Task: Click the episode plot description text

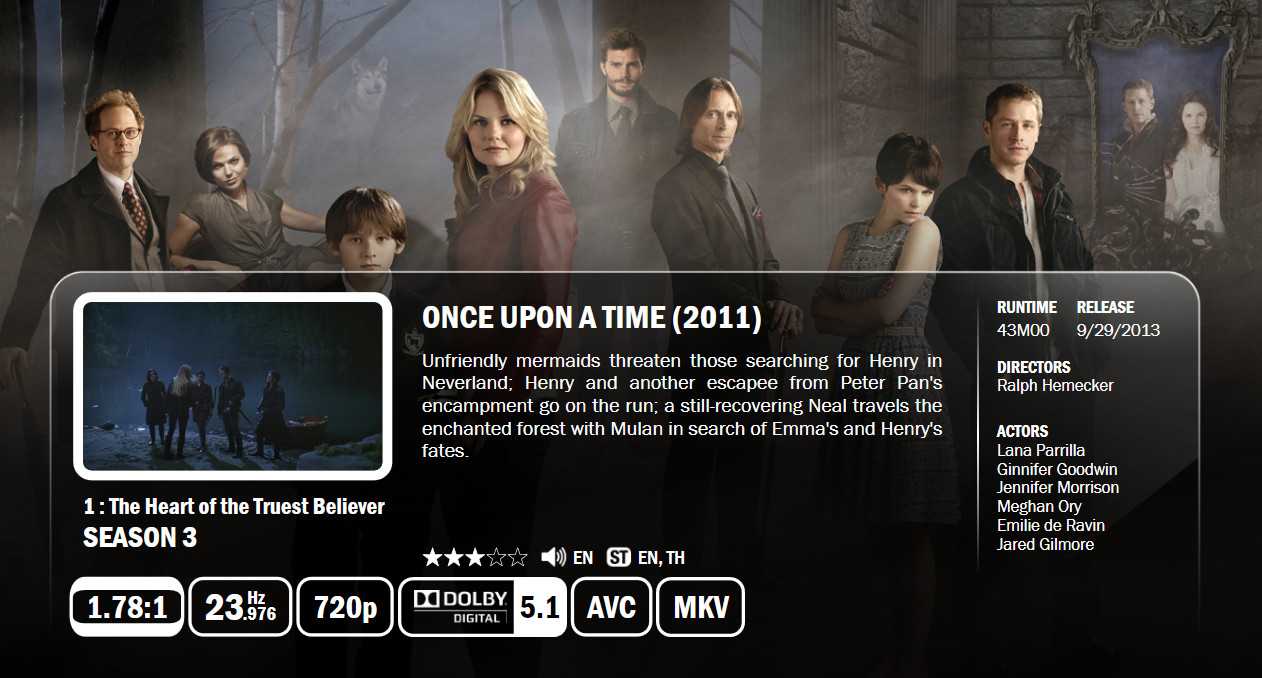Action: [682, 405]
